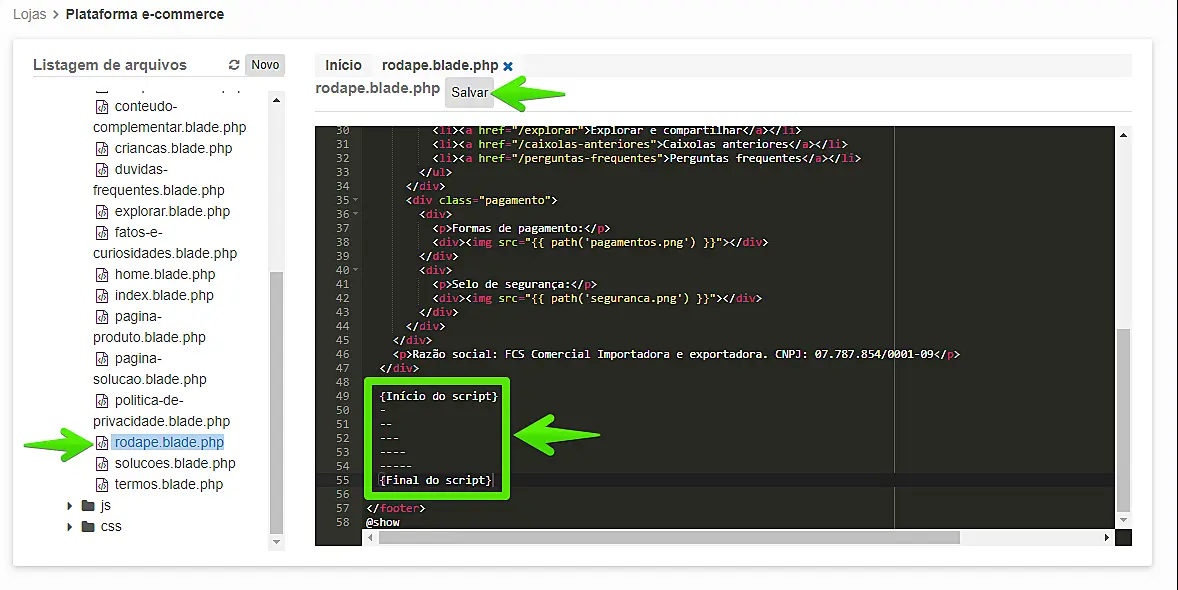Click 'Selo de segurança:' code line
Viewport: 1178px width, 590px height.
point(515,284)
